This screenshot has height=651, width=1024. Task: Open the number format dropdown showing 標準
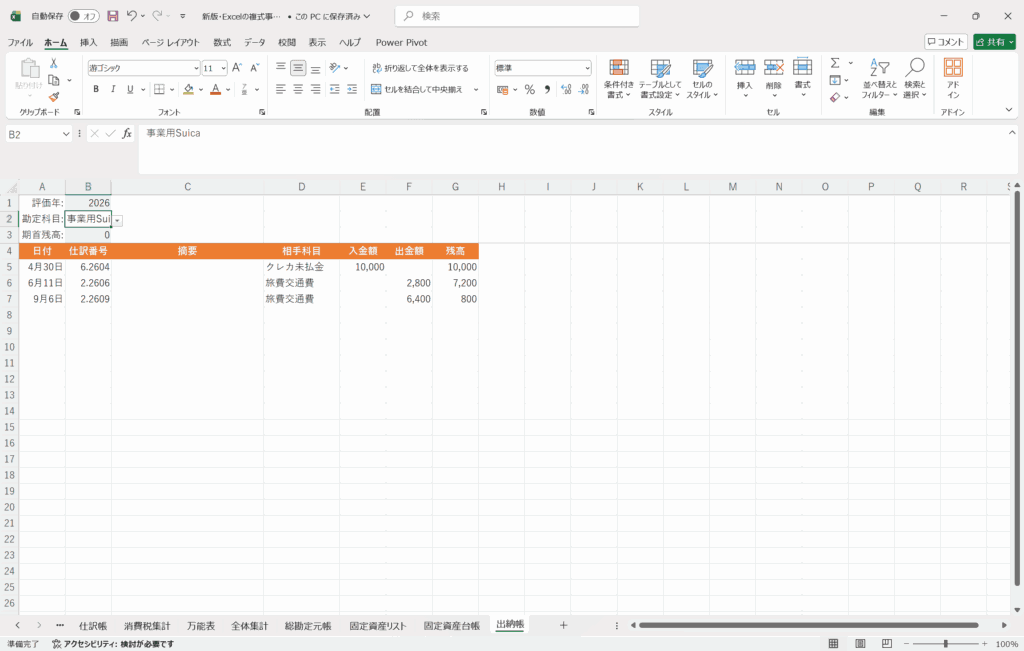tap(587, 68)
